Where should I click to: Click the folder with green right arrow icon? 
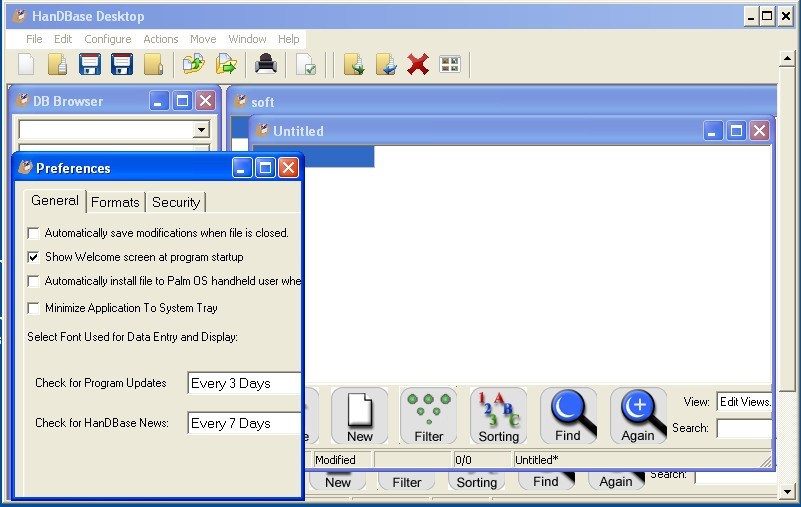coord(226,64)
